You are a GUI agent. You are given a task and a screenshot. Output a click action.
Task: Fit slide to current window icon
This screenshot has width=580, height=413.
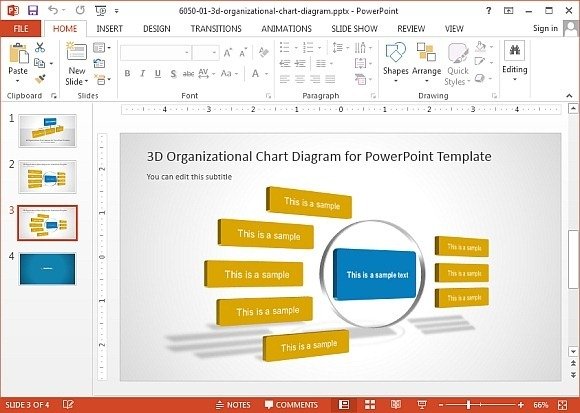[563, 405]
